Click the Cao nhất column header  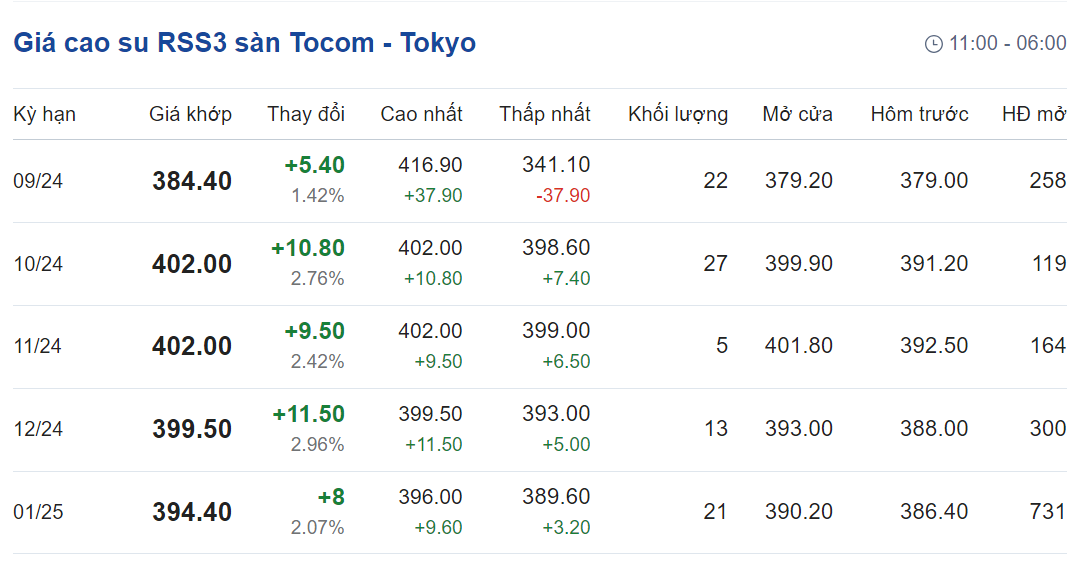click(421, 114)
